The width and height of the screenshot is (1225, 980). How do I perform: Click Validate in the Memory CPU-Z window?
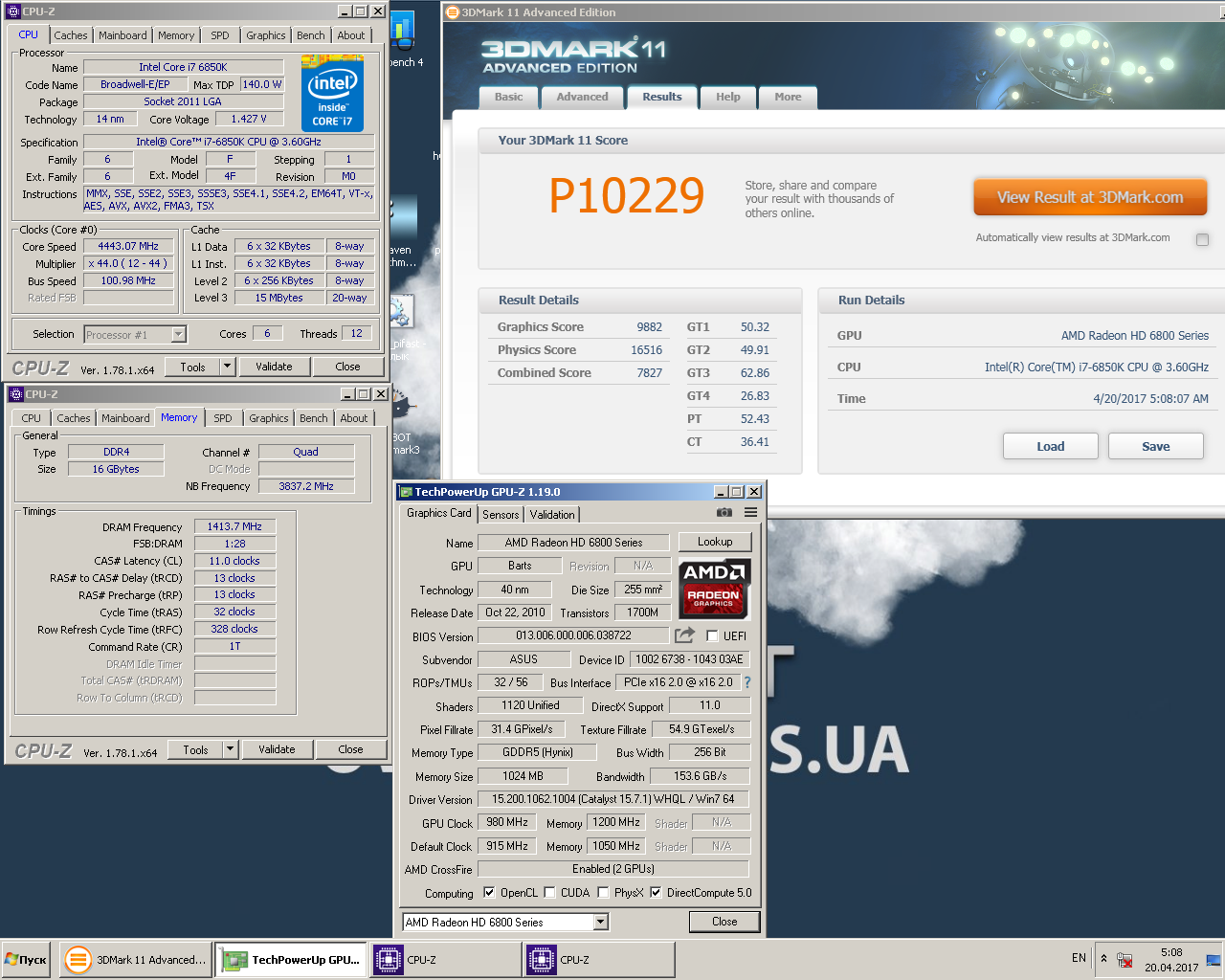coord(277,749)
